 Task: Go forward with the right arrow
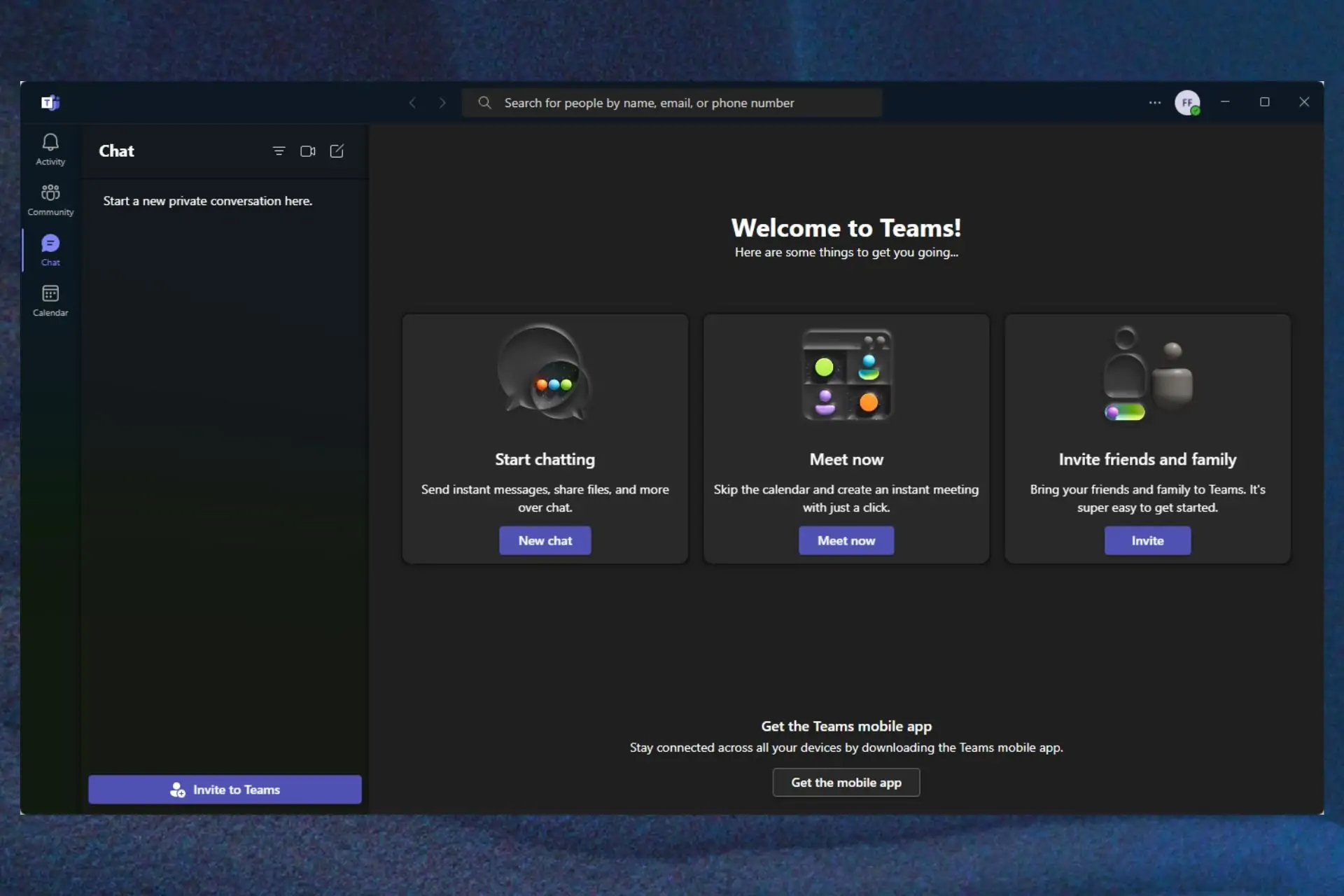(x=442, y=103)
